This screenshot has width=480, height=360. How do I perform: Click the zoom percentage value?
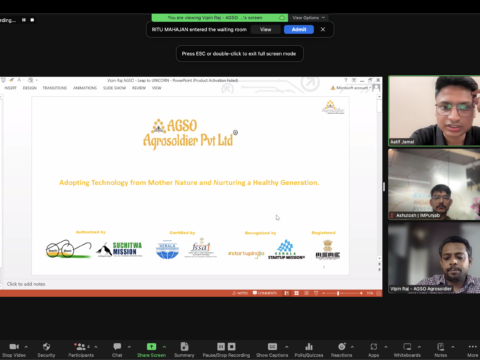tap(370, 293)
